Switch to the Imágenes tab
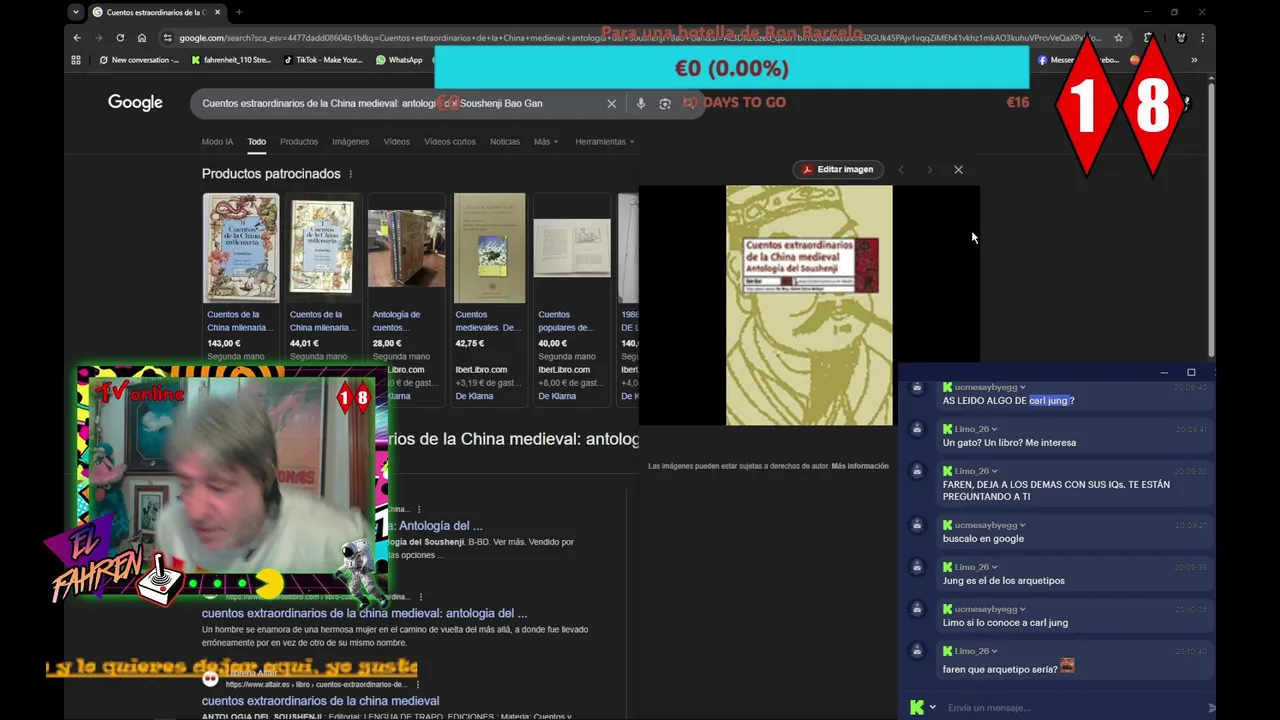 point(351,142)
